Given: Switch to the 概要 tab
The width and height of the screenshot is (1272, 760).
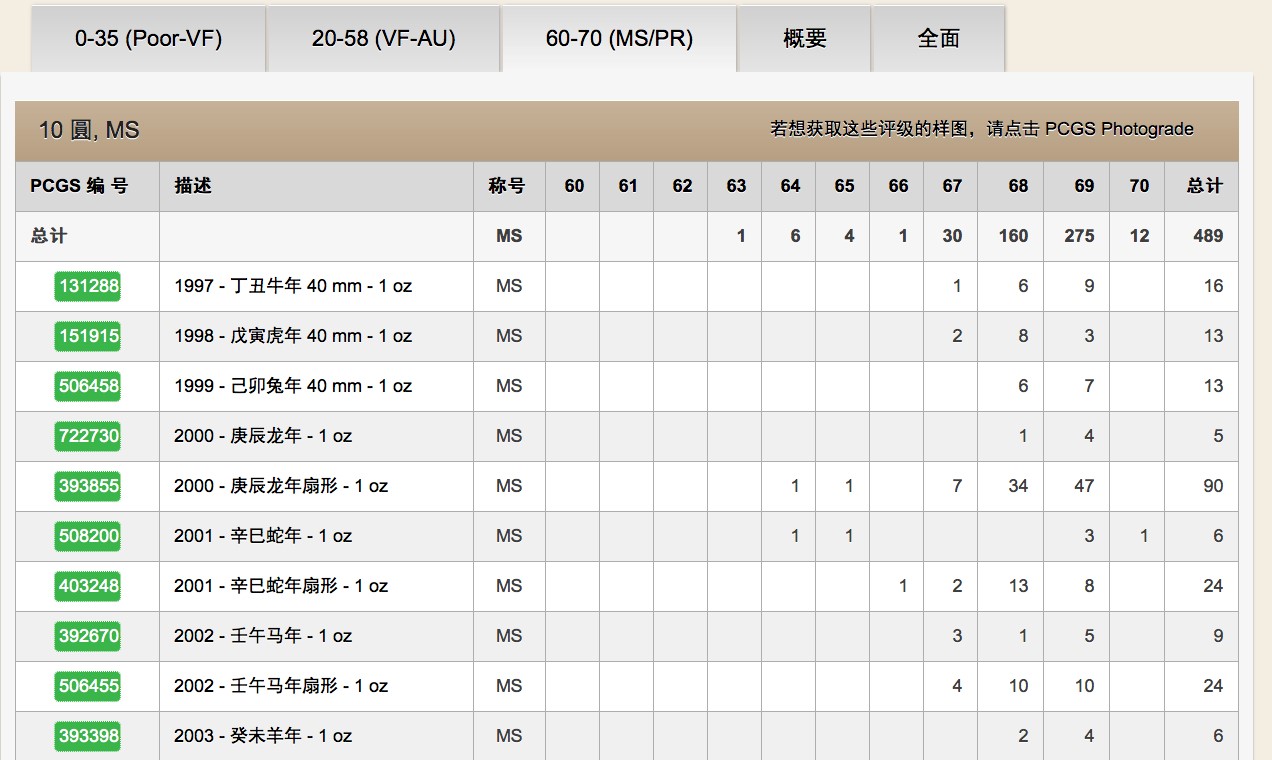Looking at the screenshot, I should [804, 39].
